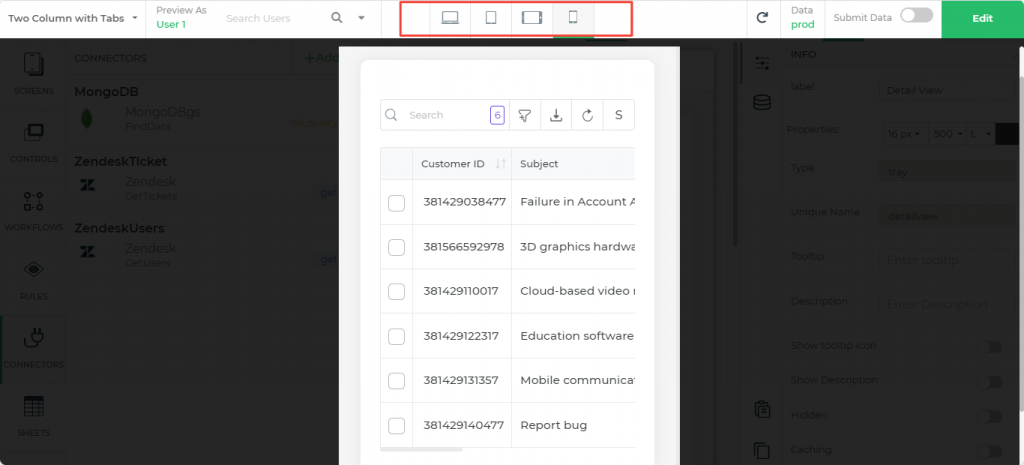
Task: Refresh the table with reload icon
Action: point(588,115)
